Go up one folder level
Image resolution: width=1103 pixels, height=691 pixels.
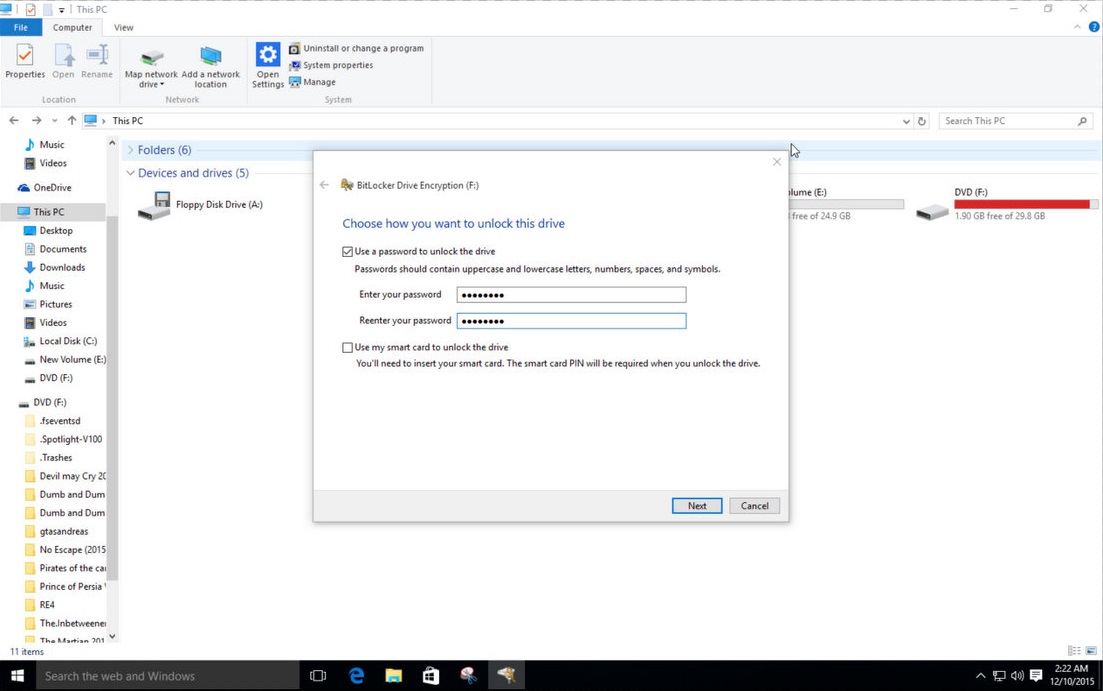(71, 120)
